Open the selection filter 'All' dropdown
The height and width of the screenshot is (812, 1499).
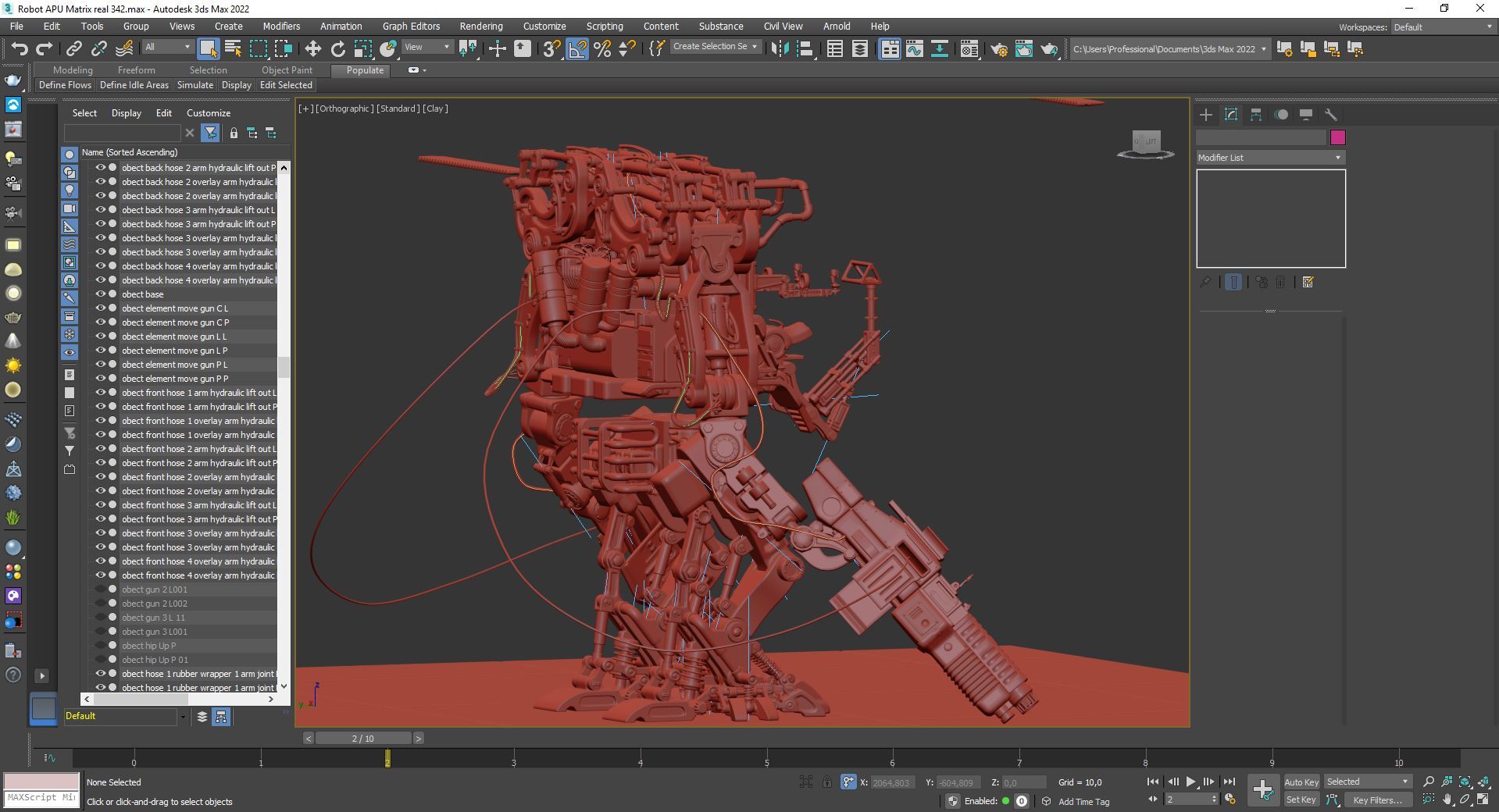pos(167,48)
